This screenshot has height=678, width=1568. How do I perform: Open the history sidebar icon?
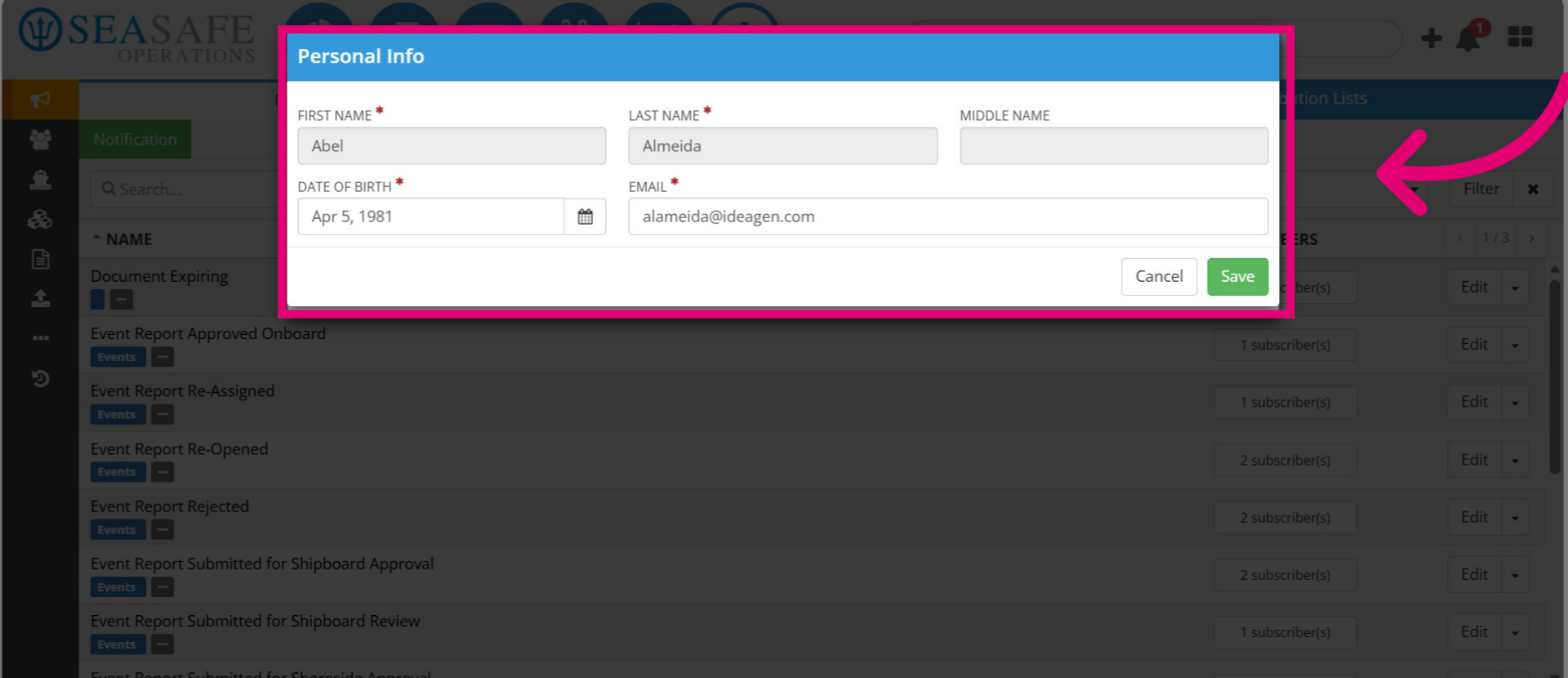40,378
